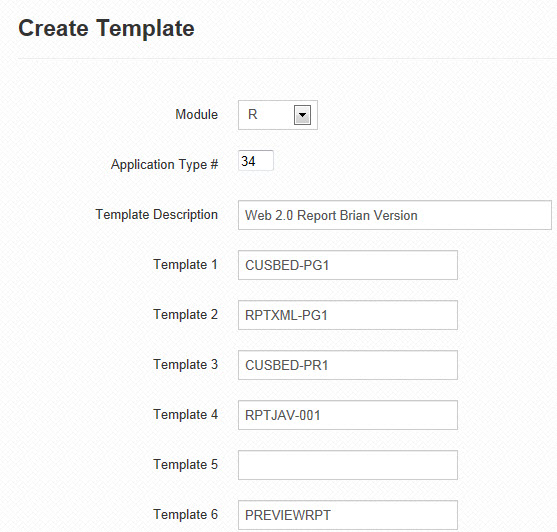The image size is (557, 532).
Task: Click the Template 3 label text
Action: tap(185, 365)
